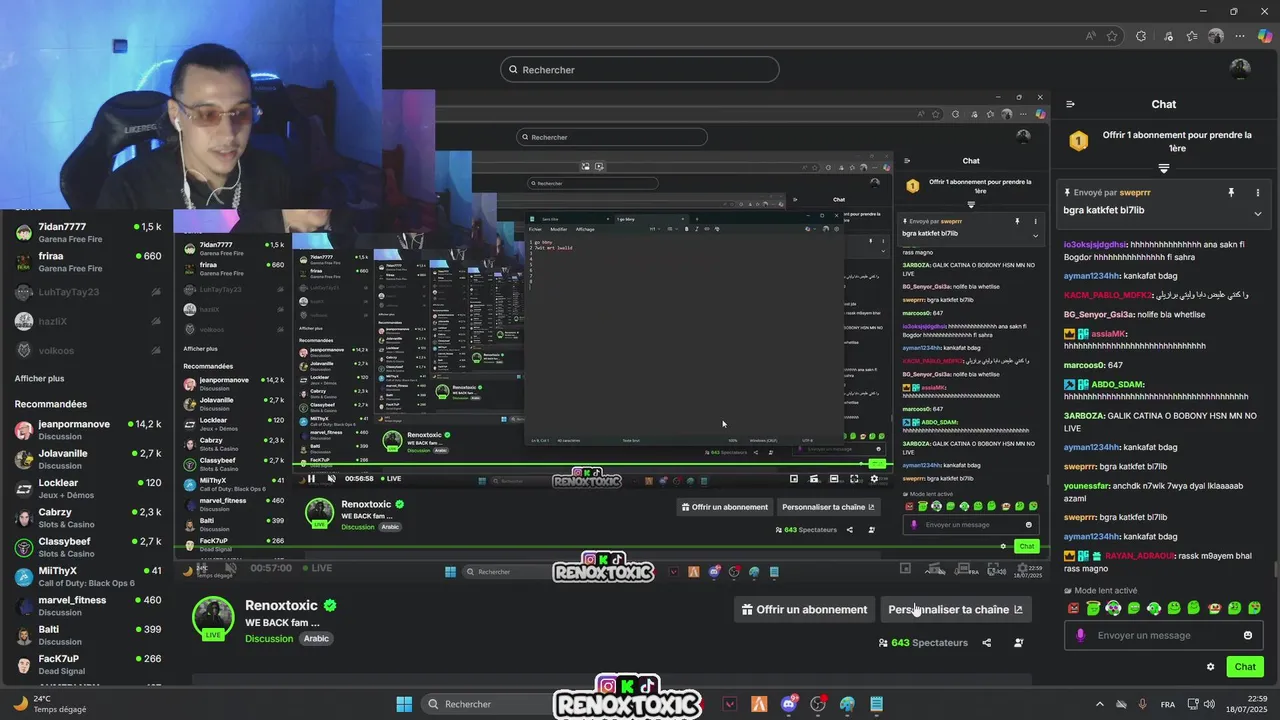
Task: Click Personnaliser ta chaîne
Action: pyautogui.click(x=955, y=609)
